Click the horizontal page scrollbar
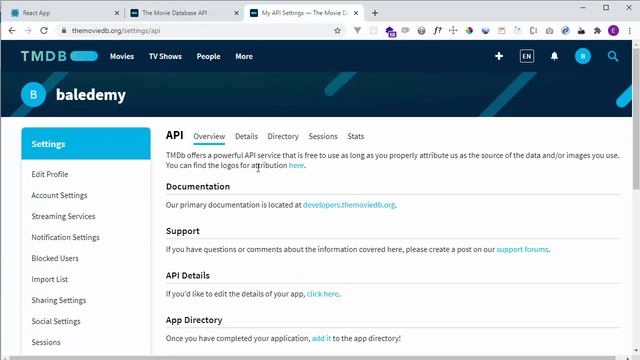 click(x=312, y=358)
